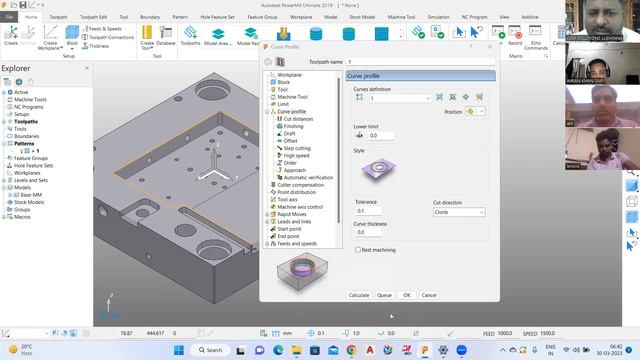
Task: Click the Tolerance value field
Action: pos(369,211)
